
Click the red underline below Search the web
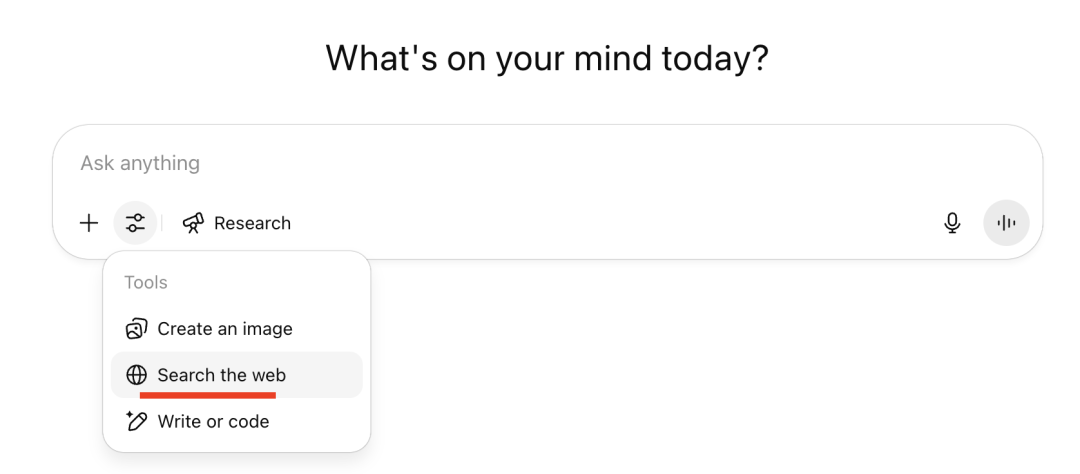(x=208, y=395)
